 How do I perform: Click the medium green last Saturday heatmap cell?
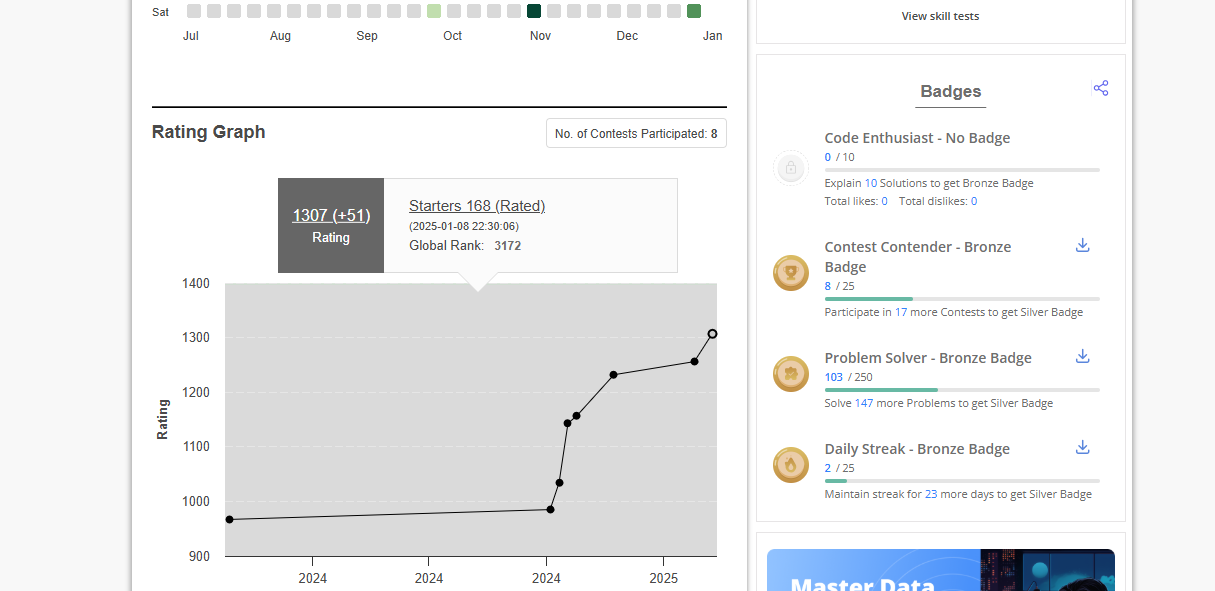click(694, 11)
